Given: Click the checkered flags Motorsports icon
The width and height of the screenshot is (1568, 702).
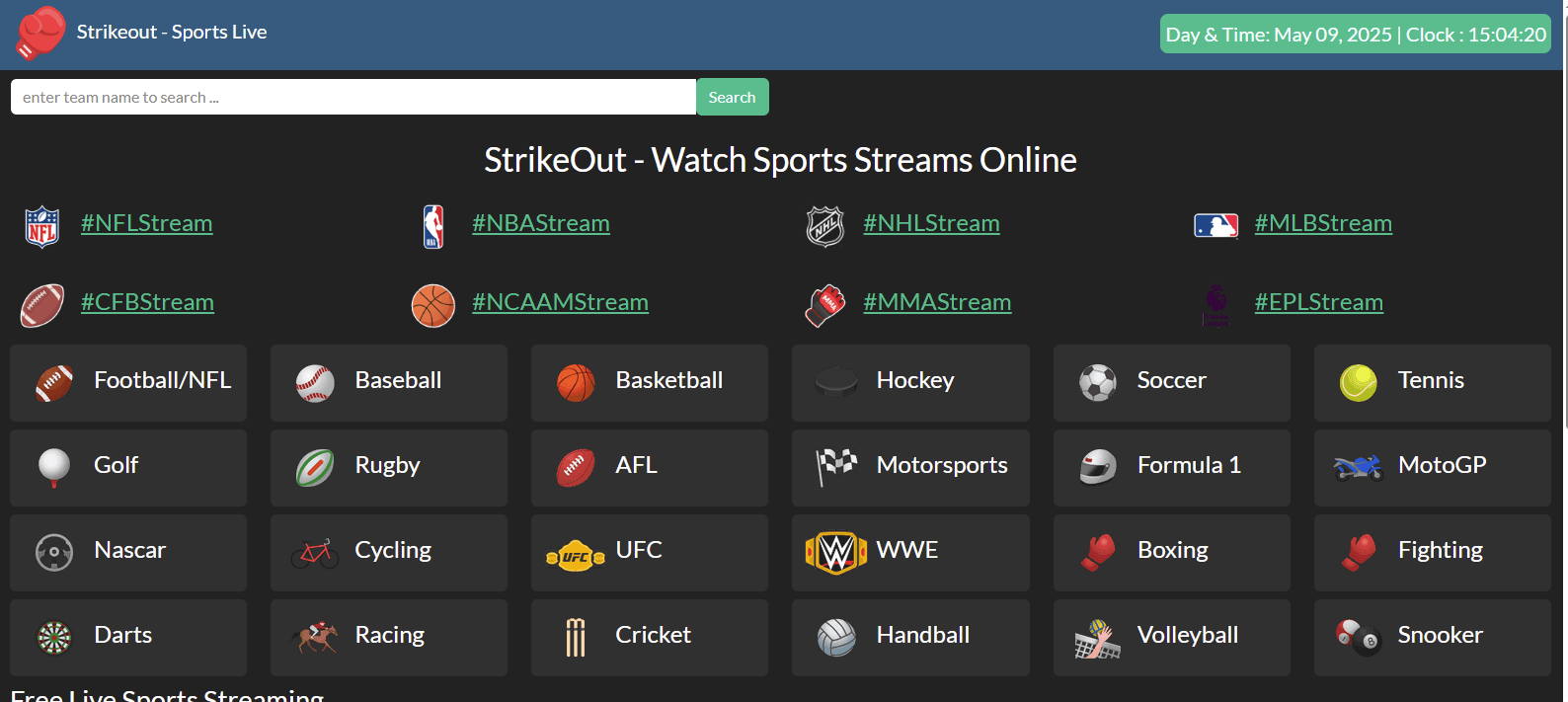Looking at the screenshot, I should click(836, 467).
